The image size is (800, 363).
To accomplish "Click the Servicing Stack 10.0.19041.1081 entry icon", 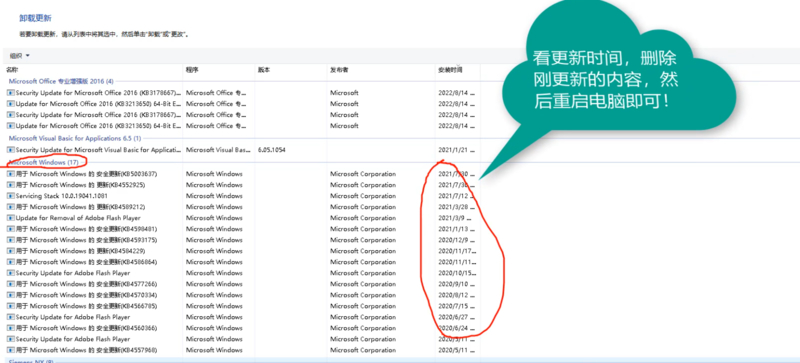I will point(11,196).
